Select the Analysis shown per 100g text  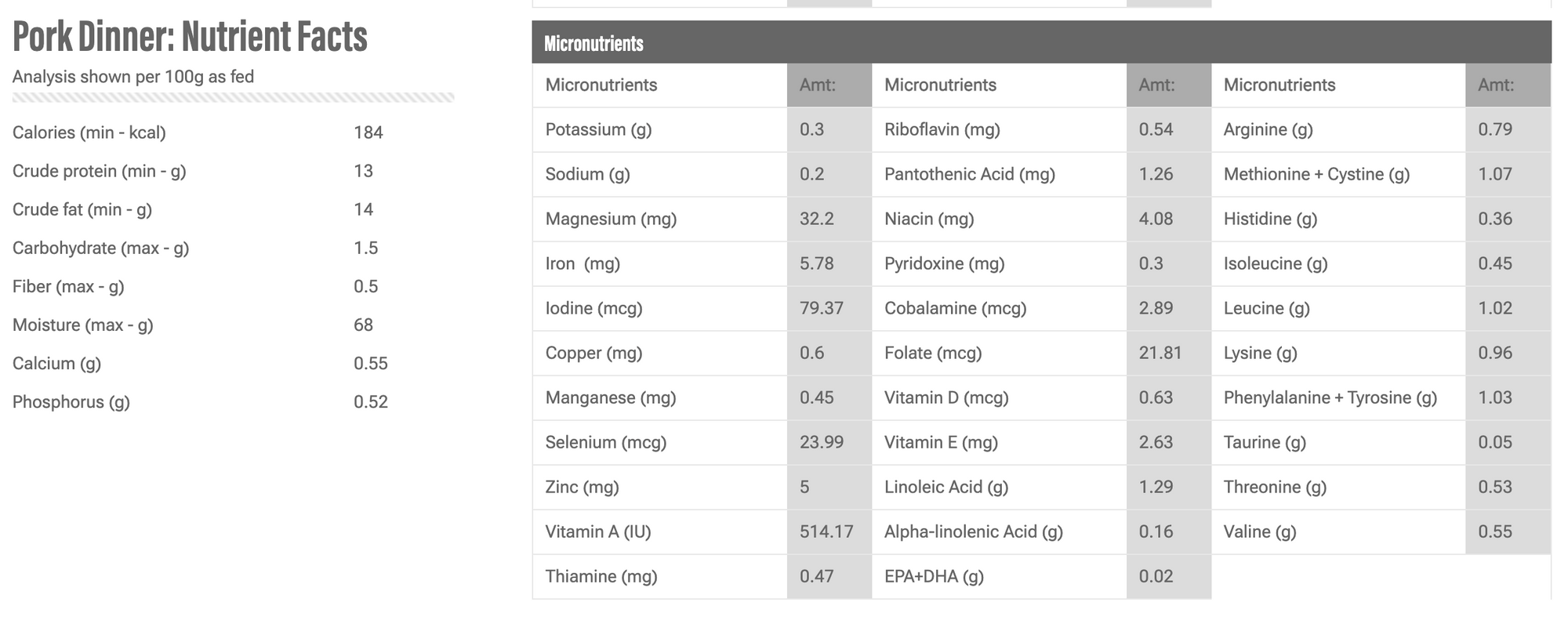pos(133,77)
